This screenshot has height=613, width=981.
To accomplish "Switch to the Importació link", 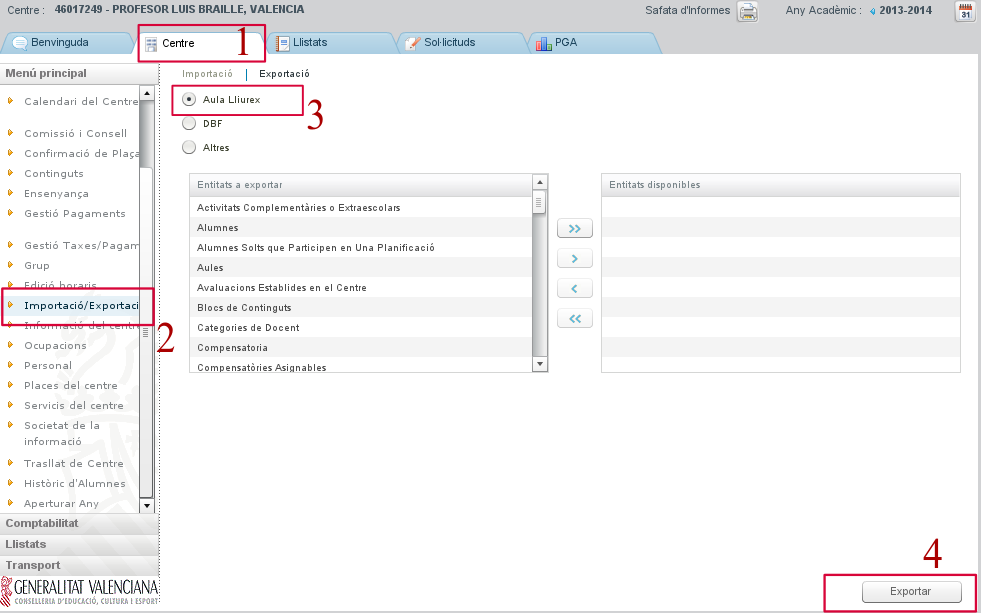I will 207,74.
